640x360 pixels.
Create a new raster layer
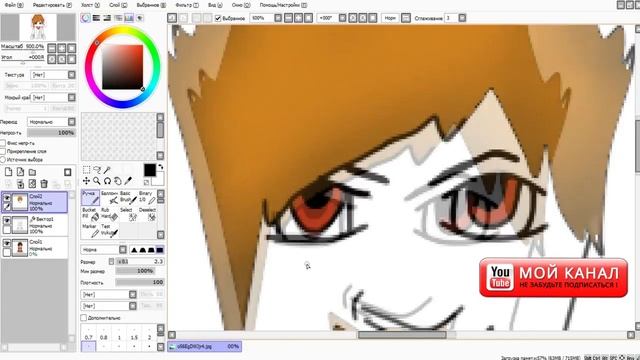(9, 172)
